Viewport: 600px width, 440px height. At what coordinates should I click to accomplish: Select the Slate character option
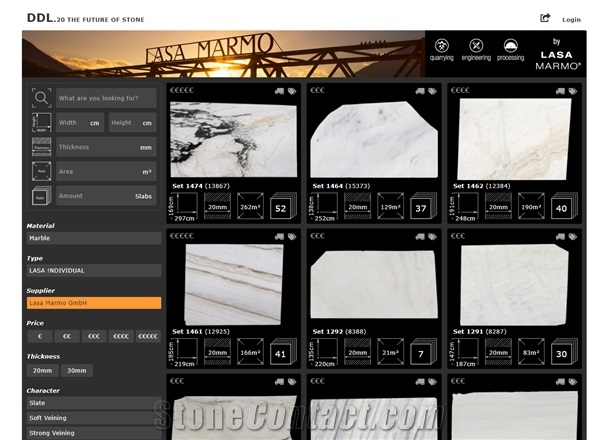coord(94,403)
